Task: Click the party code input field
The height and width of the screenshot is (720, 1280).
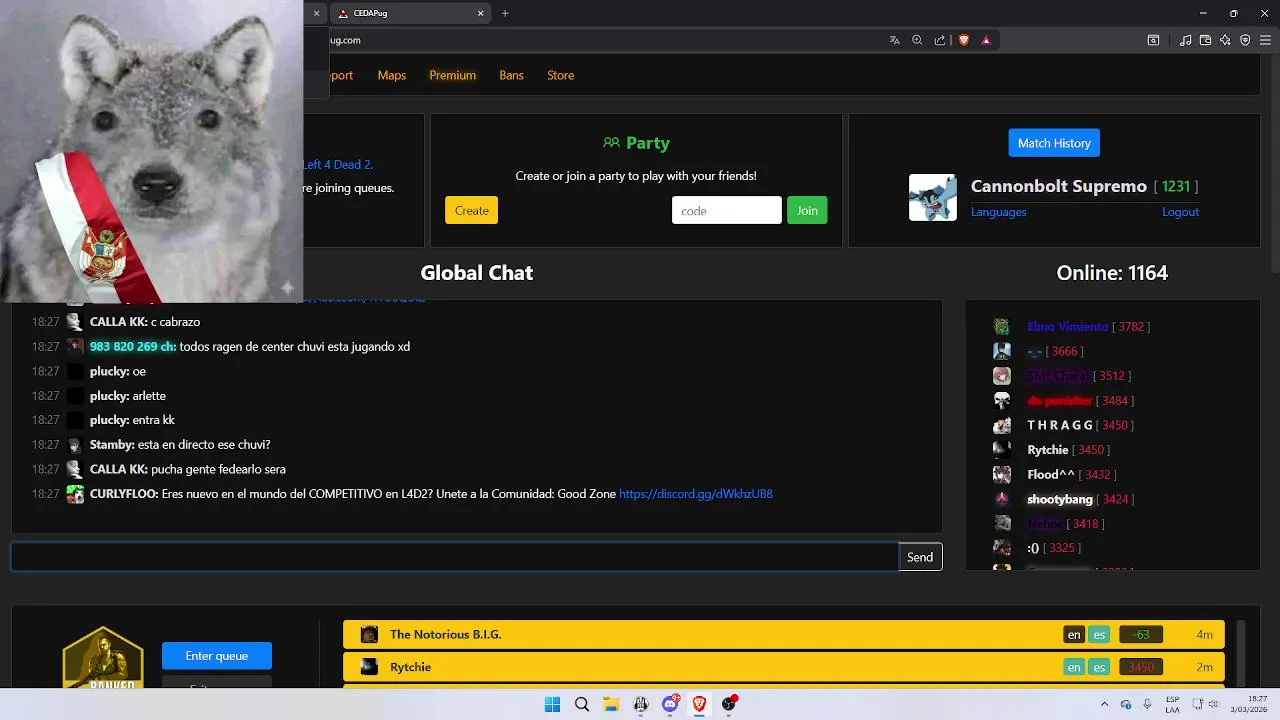Action: (726, 210)
